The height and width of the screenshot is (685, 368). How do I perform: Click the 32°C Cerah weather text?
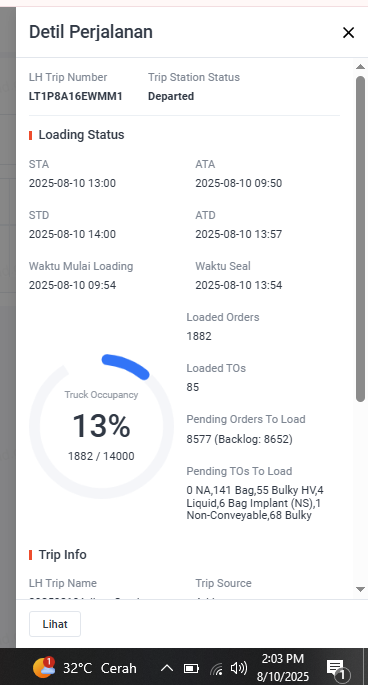tap(100, 668)
